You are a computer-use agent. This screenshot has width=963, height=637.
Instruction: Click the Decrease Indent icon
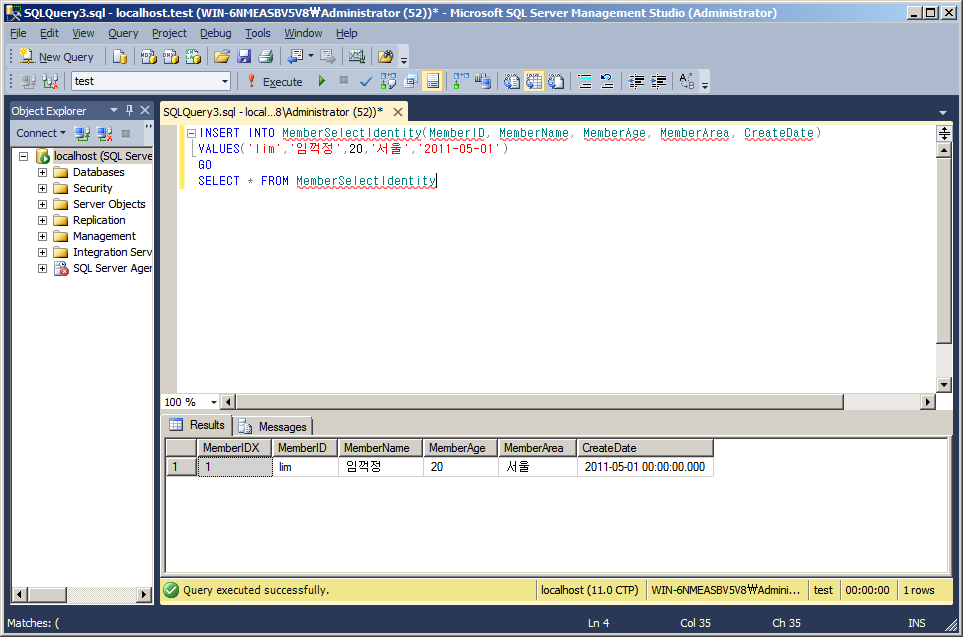click(636, 81)
